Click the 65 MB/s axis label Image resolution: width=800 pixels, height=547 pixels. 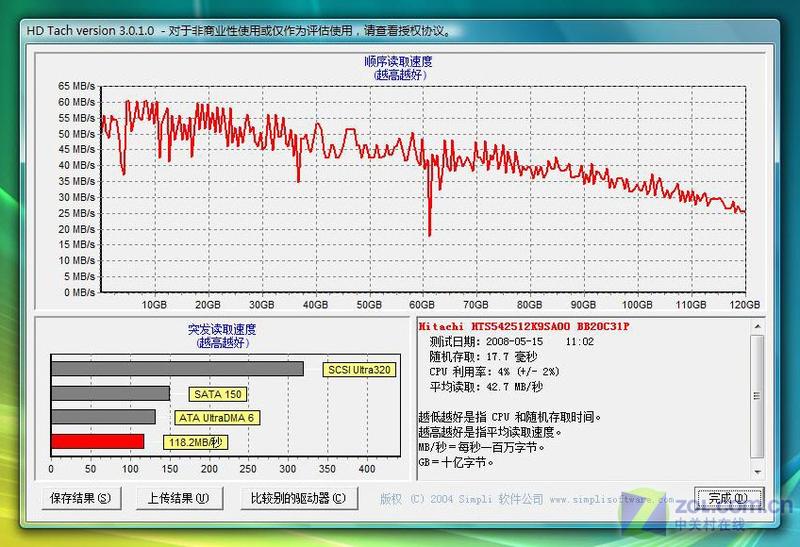click(x=77, y=86)
